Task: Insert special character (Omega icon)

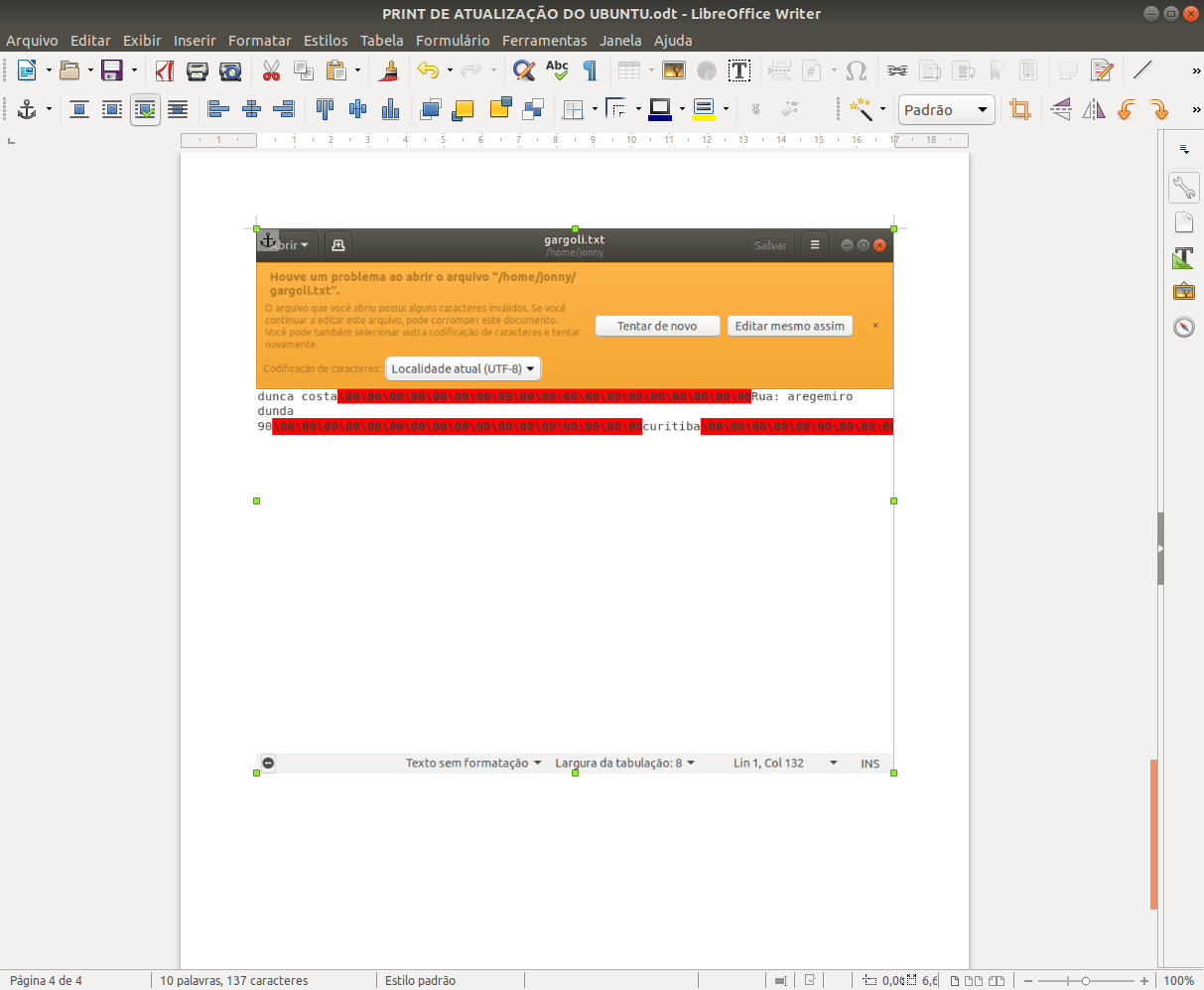Action: pyautogui.click(x=857, y=71)
